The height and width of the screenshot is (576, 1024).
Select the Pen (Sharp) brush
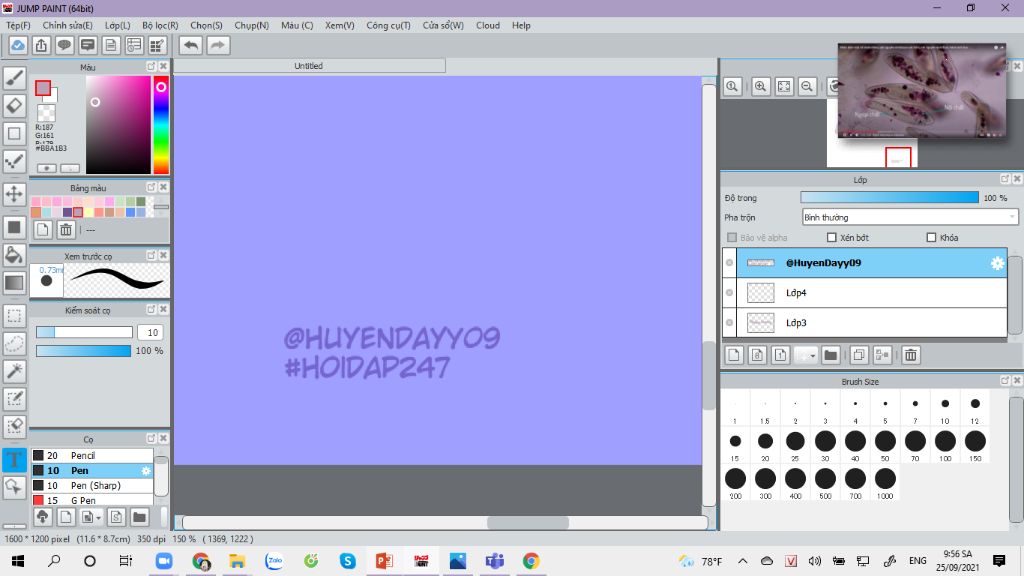tap(92, 485)
